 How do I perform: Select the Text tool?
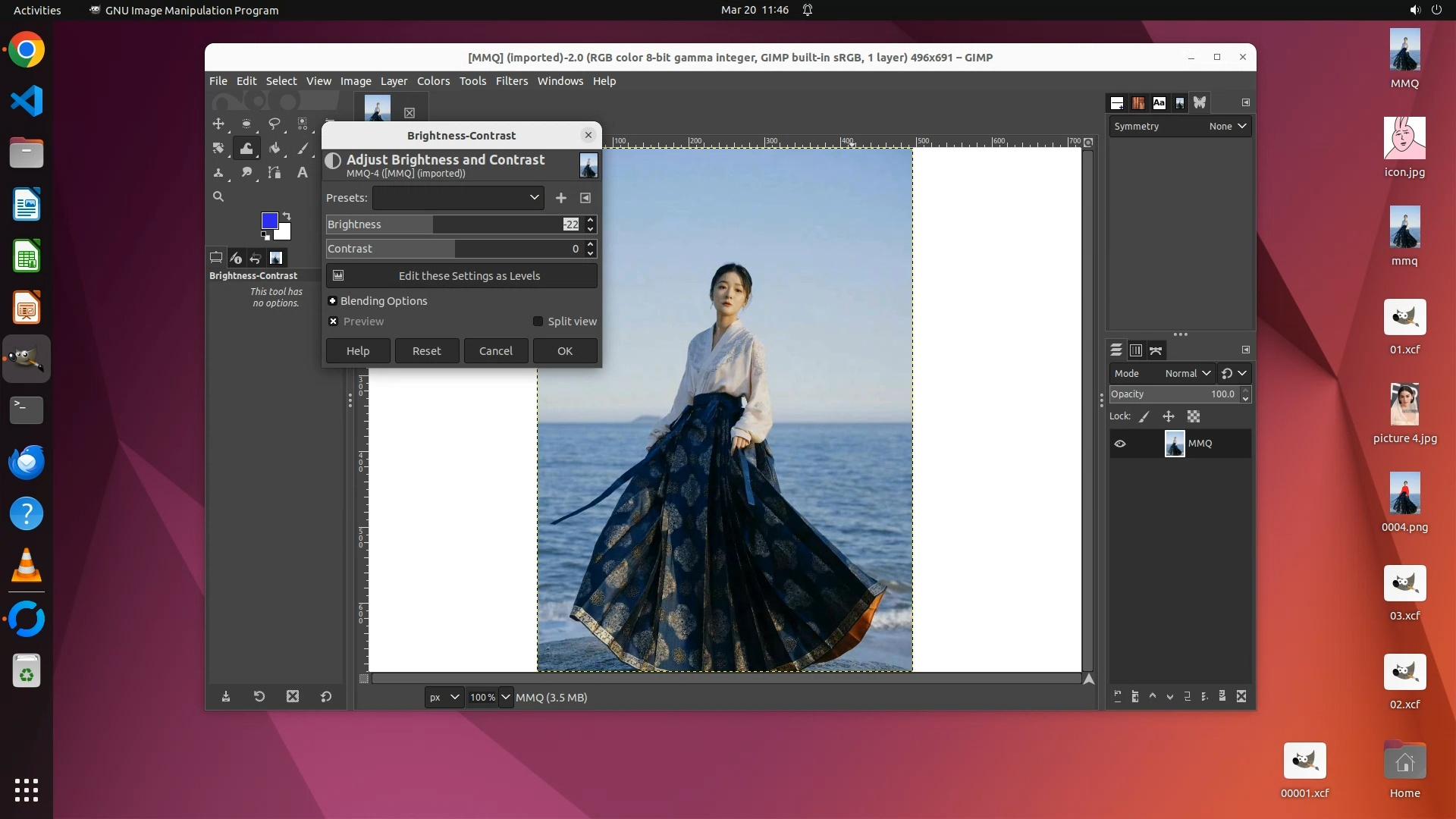coord(302,173)
